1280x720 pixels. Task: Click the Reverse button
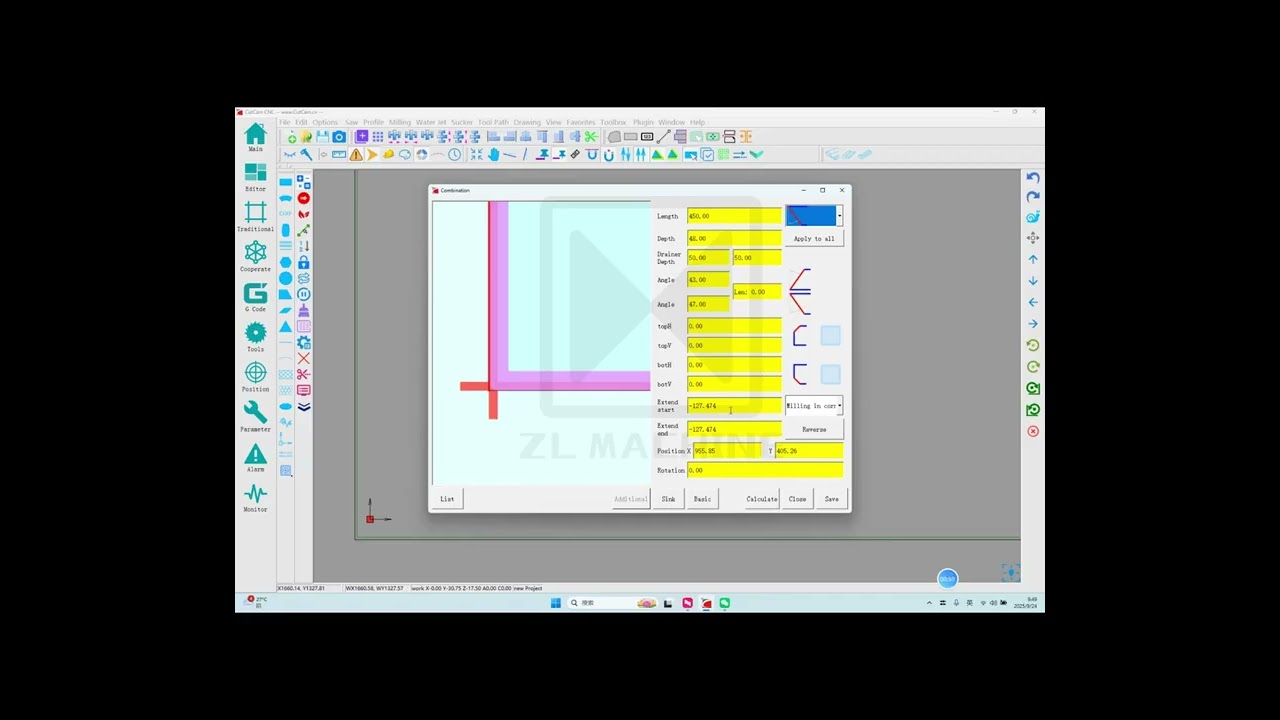point(814,430)
